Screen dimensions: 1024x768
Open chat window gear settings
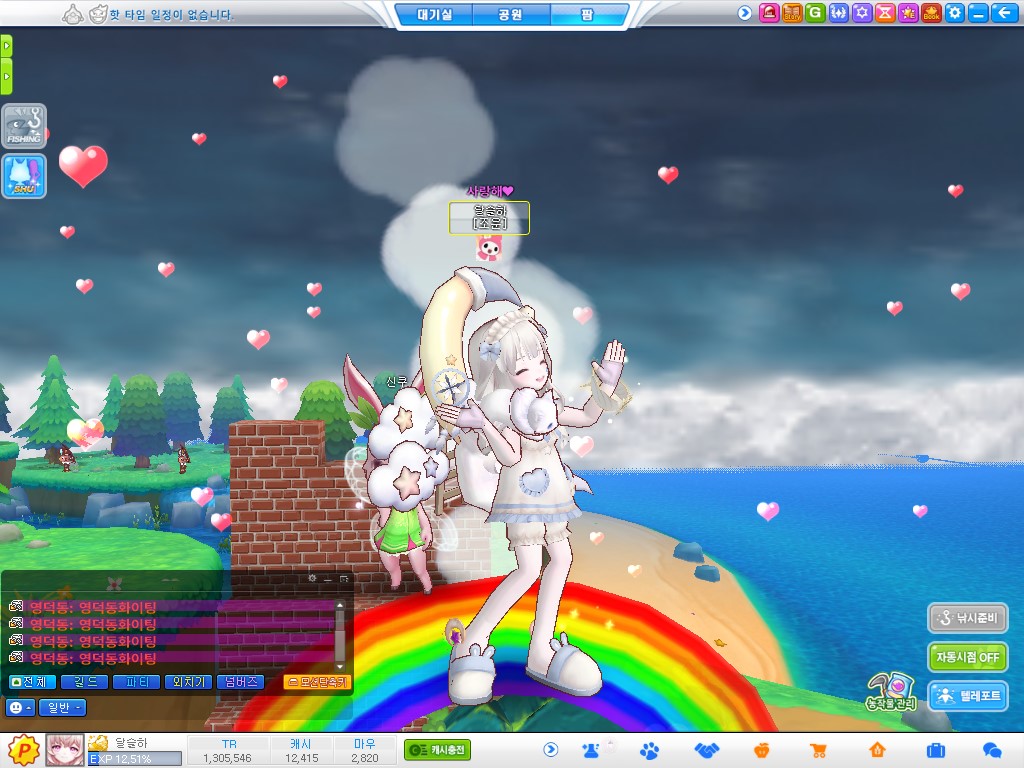312,579
